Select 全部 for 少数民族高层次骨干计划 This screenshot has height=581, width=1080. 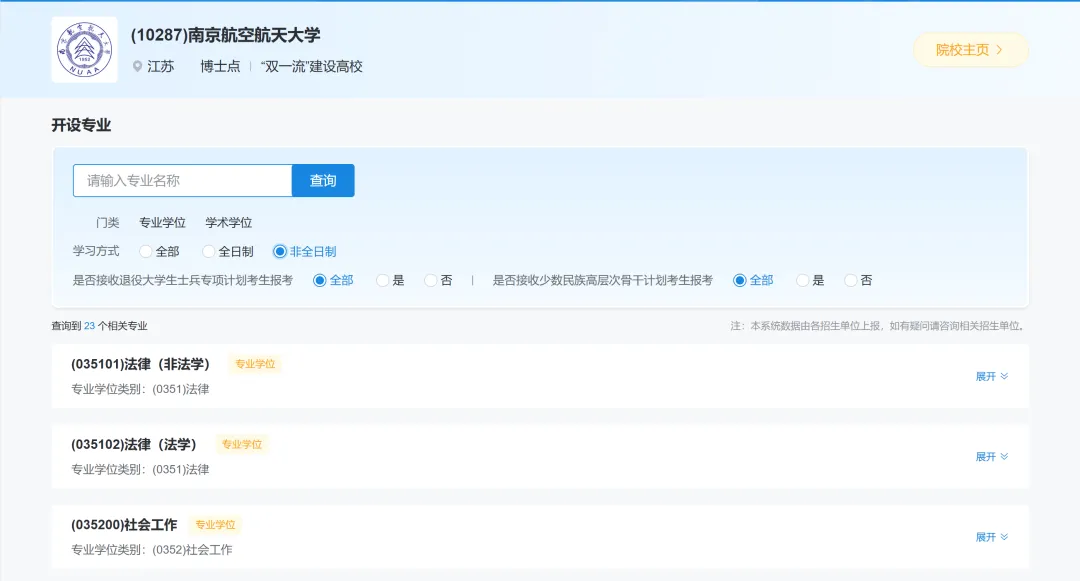point(753,280)
